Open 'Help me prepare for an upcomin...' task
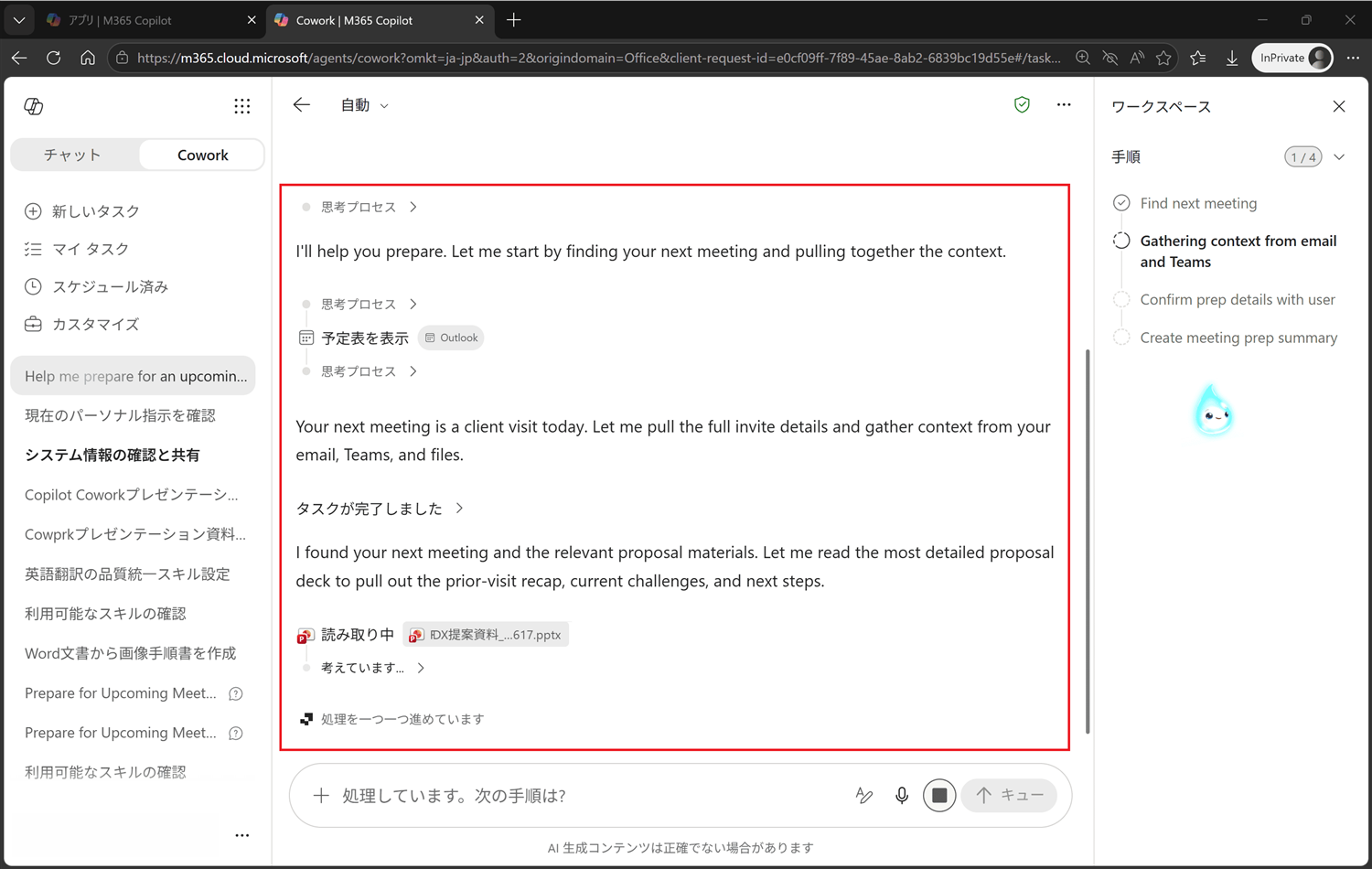 click(134, 376)
